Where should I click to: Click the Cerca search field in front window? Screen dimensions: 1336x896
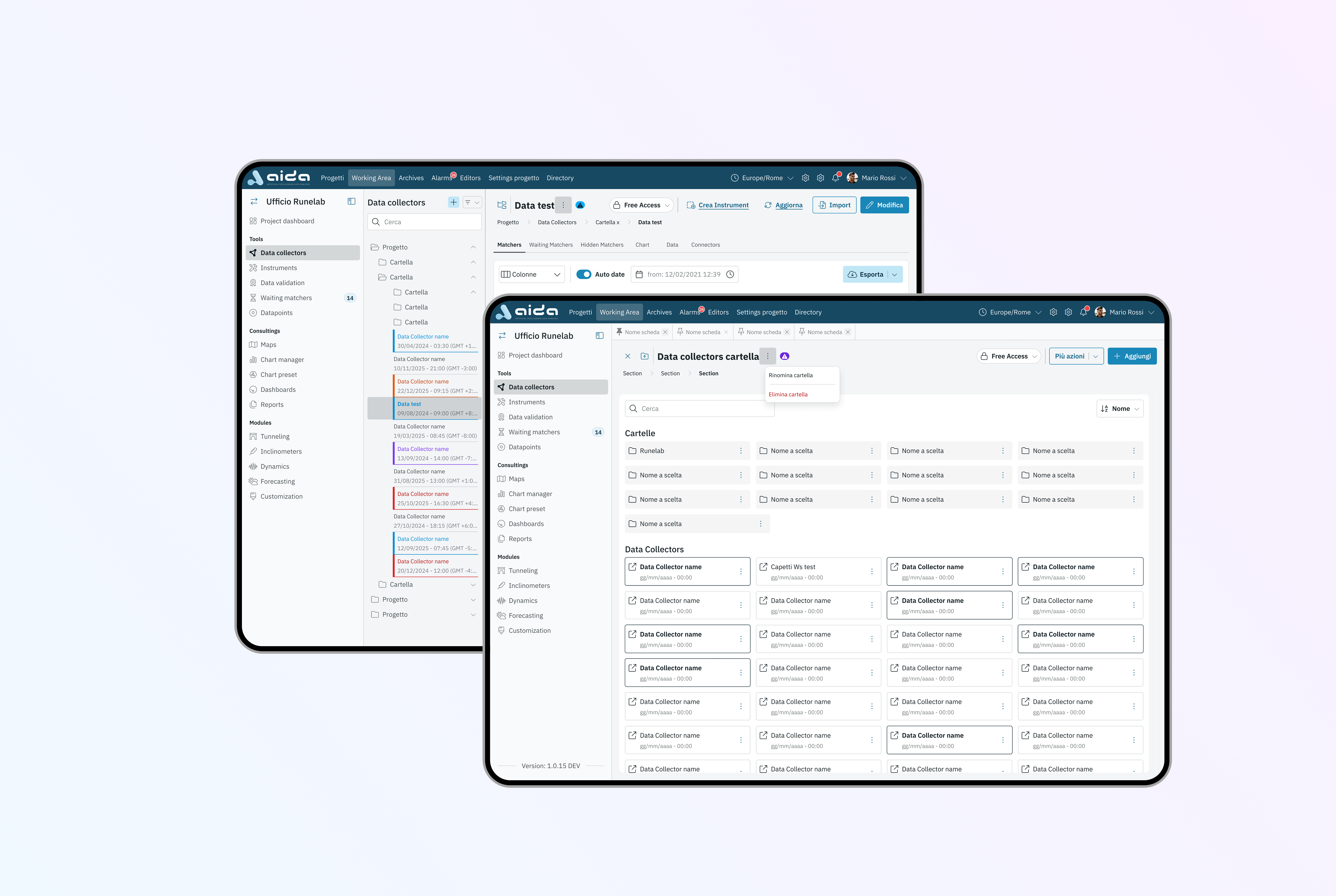tap(700, 409)
